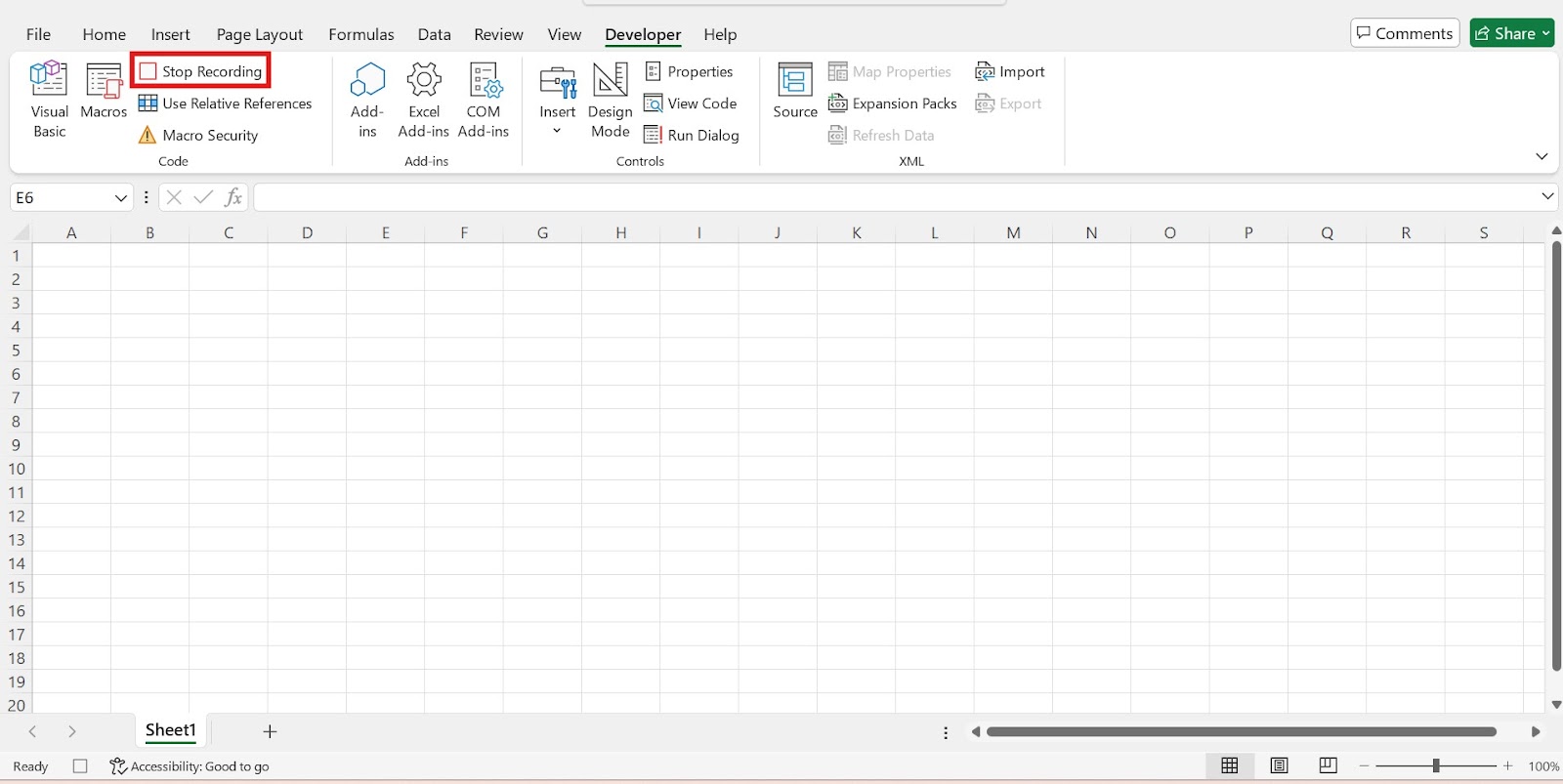Viewport: 1563px width, 784px height.
Task: Go to the next sheet arrow
Action: (71, 731)
